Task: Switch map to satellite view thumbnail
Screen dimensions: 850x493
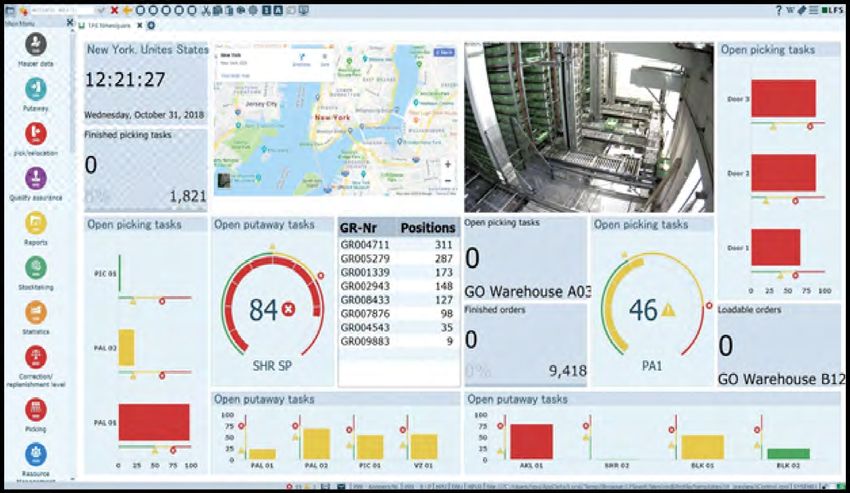Action: pyautogui.click(x=225, y=182)
